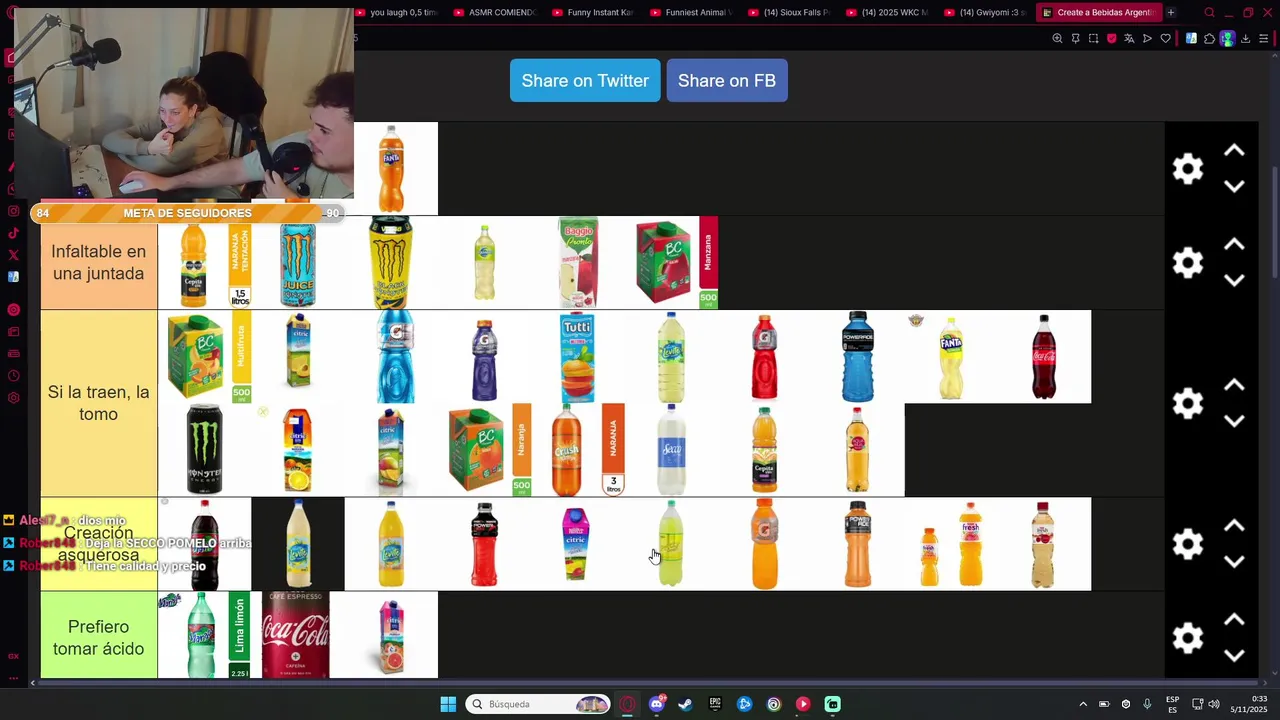Switch to 'ASMR COMIEND' tab
Viewport: 1280px width, 720px height.
coord(495,13)
